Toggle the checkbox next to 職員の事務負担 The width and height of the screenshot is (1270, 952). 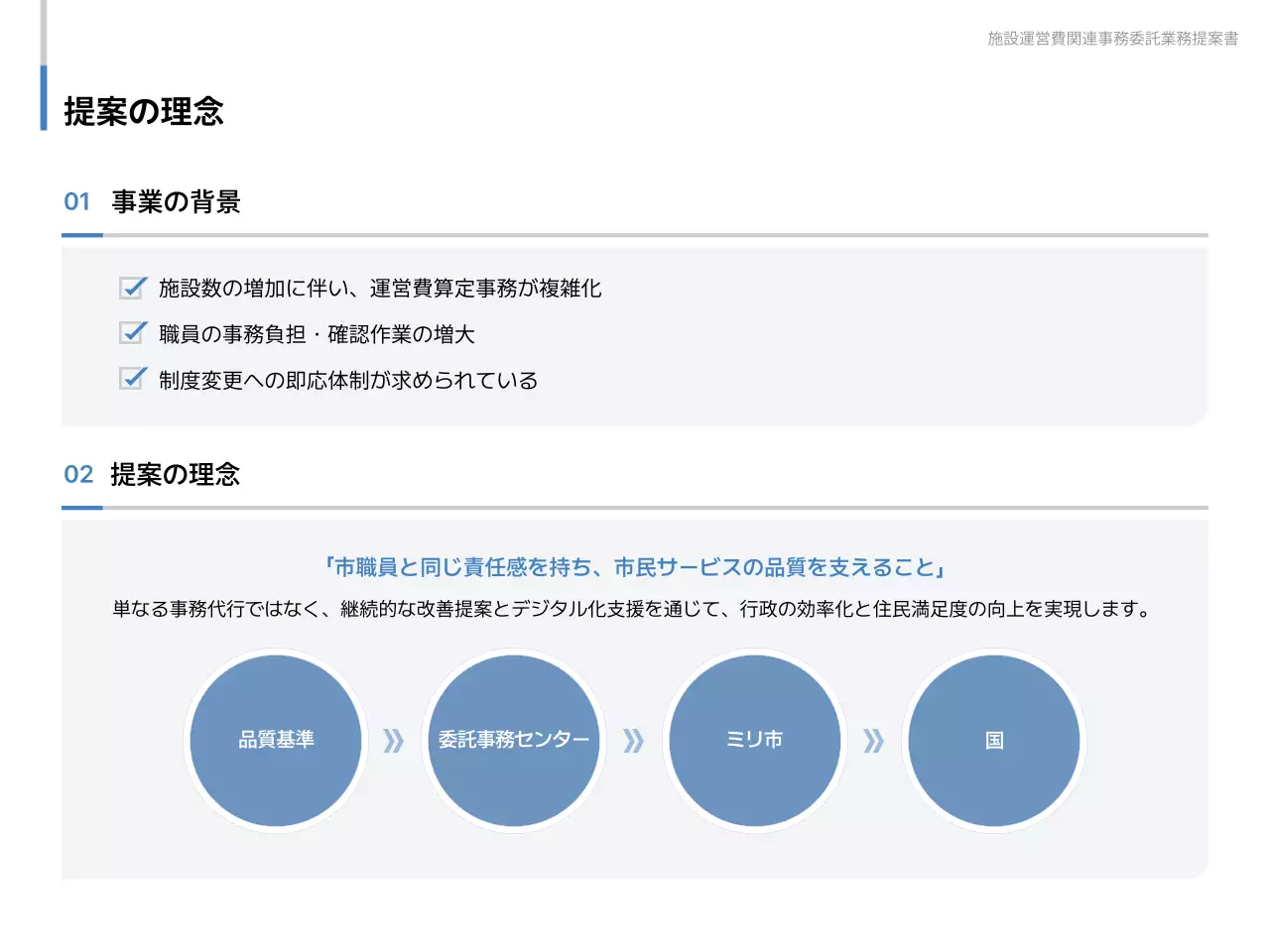click(x=133, y=333)
